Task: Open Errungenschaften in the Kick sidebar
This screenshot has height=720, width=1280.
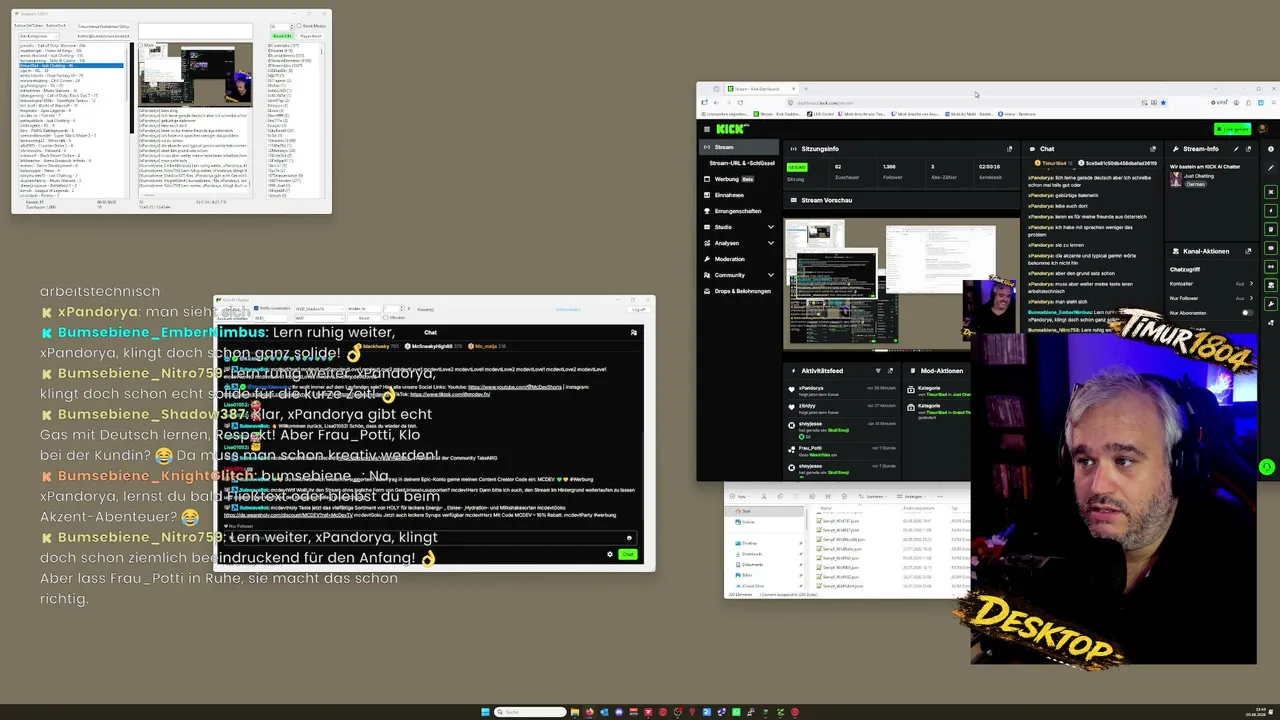Action: click(738, 211)
